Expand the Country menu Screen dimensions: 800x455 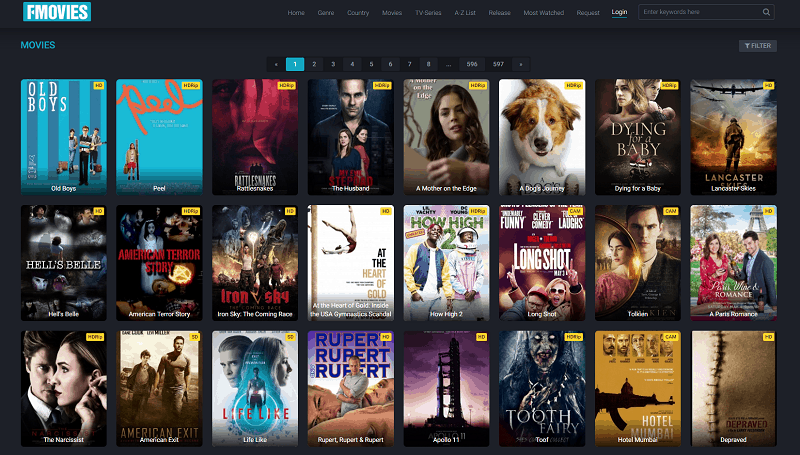358,13
